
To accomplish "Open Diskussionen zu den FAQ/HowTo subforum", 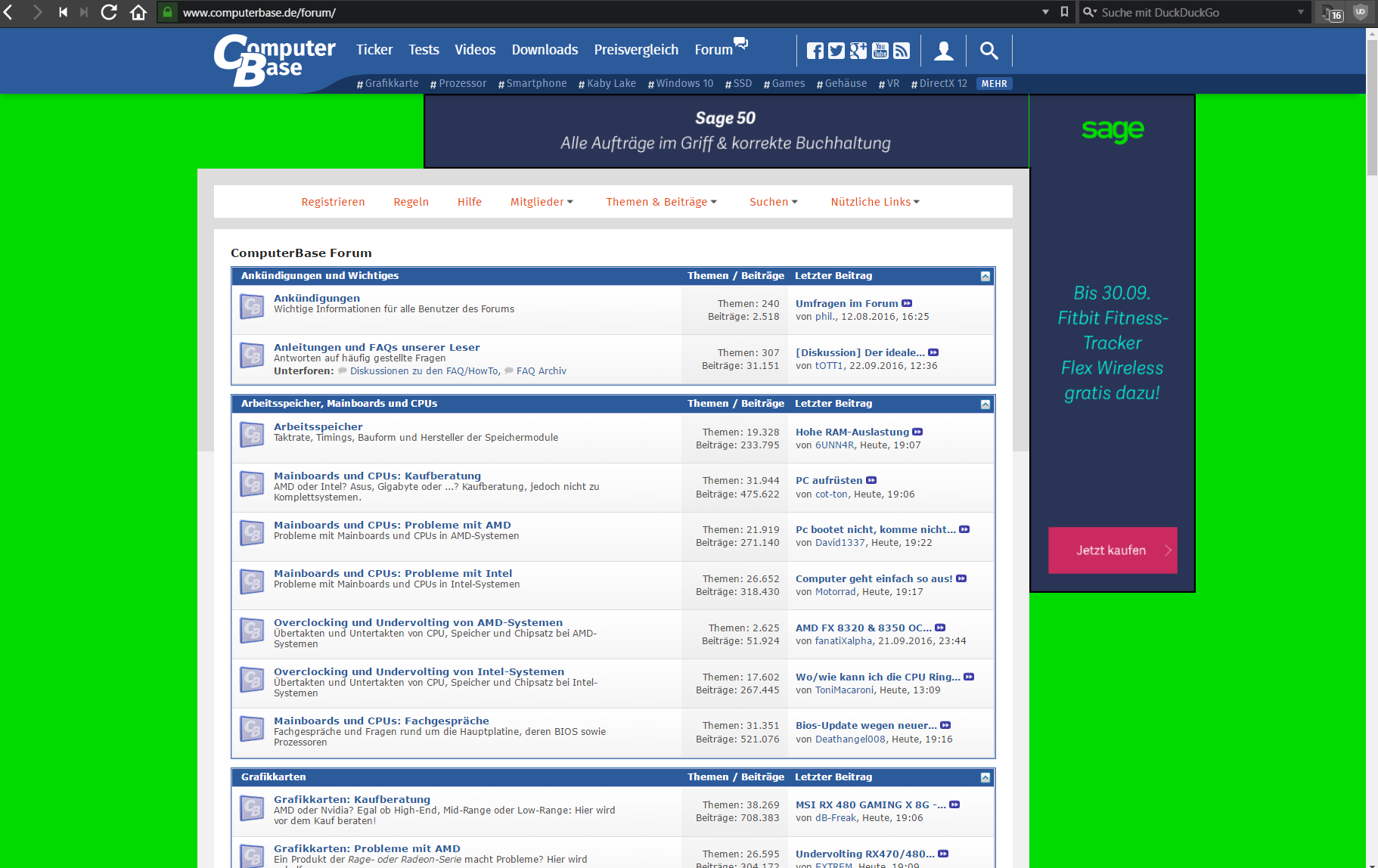I will coord(424,371).
